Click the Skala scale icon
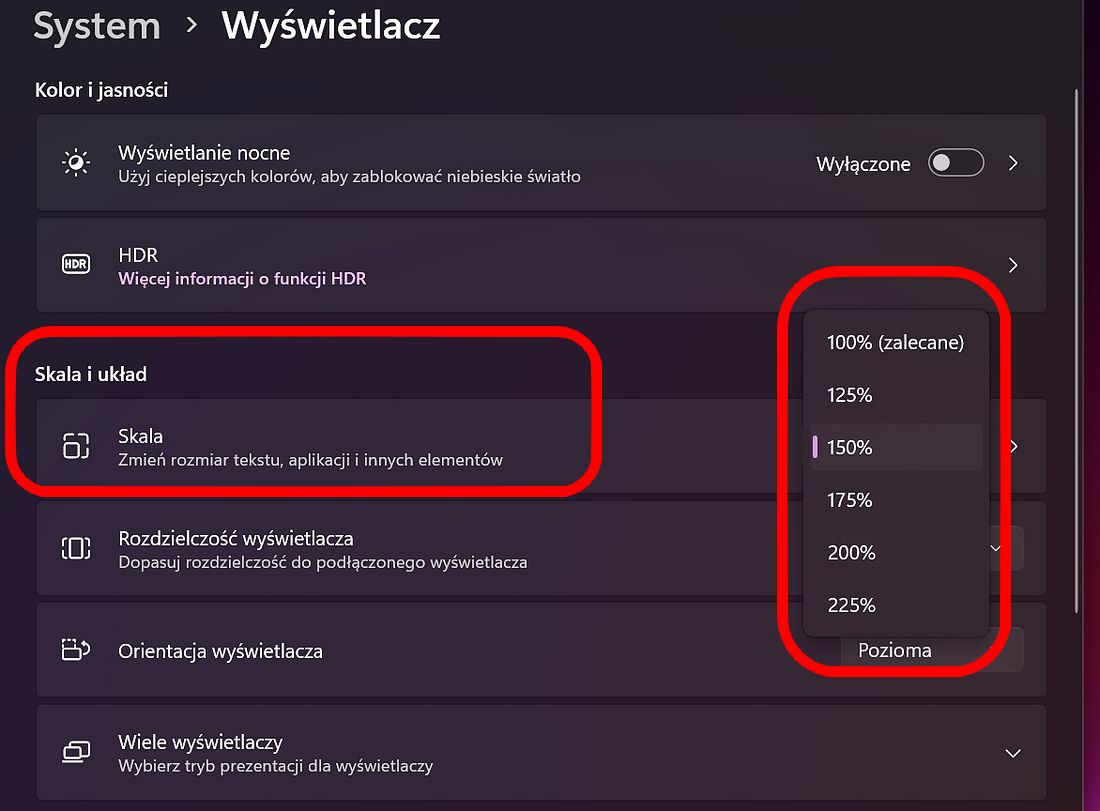This screenshot has height=811, width=1100. point(76,445)
